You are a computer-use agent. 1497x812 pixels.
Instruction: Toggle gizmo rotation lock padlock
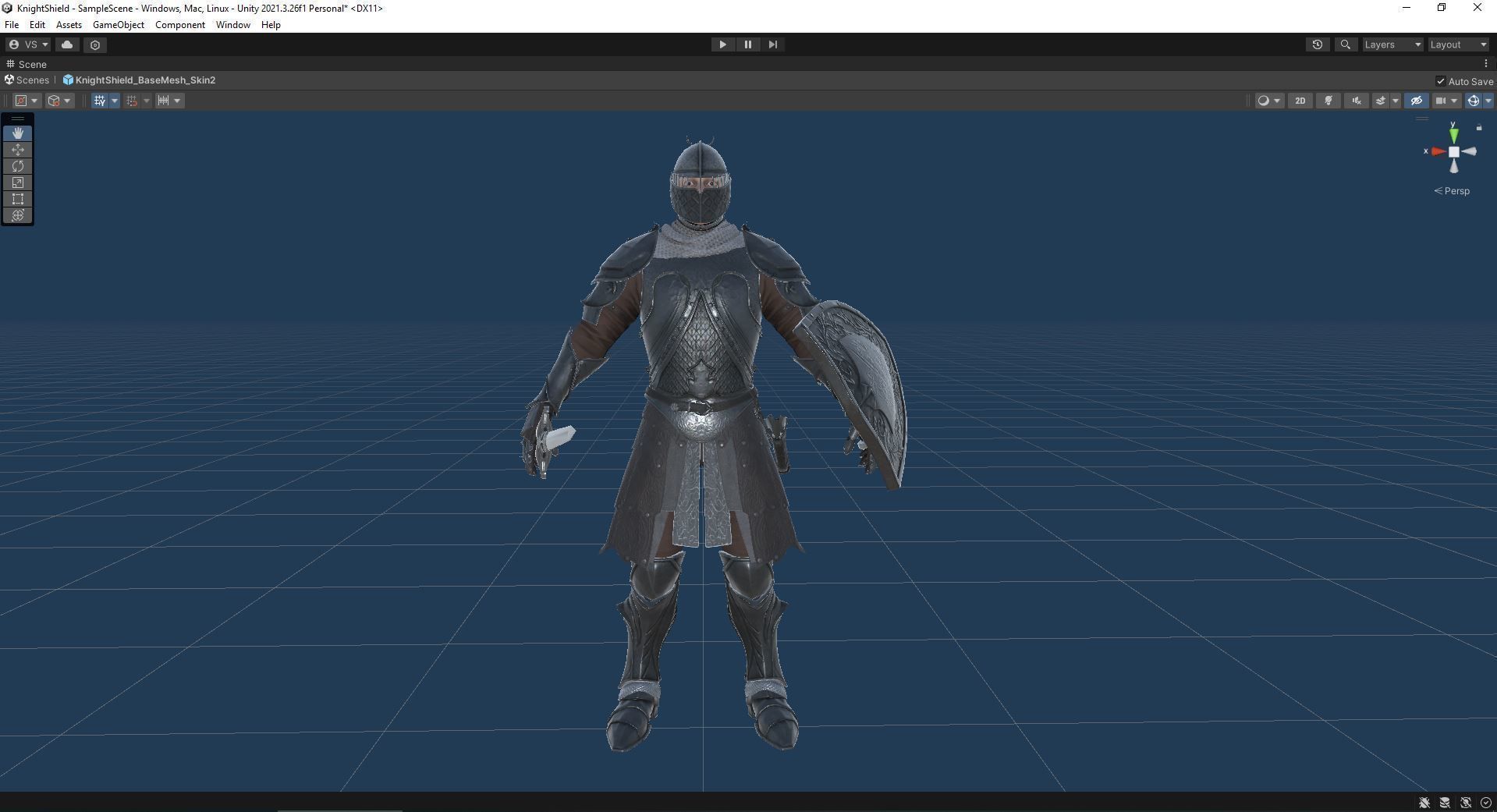(1479, 127)
